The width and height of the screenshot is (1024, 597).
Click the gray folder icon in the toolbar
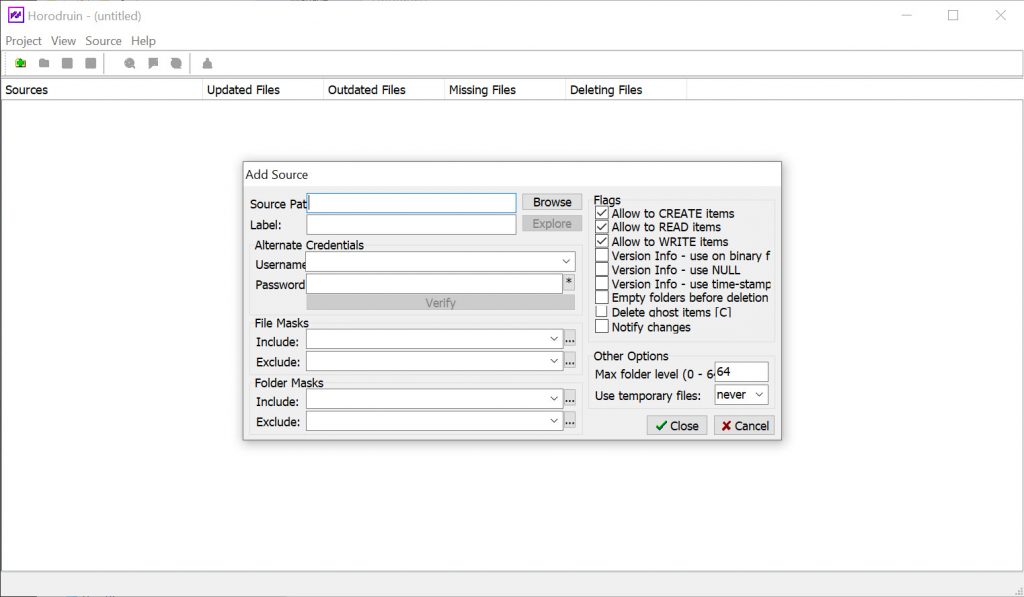pos(44,63)
